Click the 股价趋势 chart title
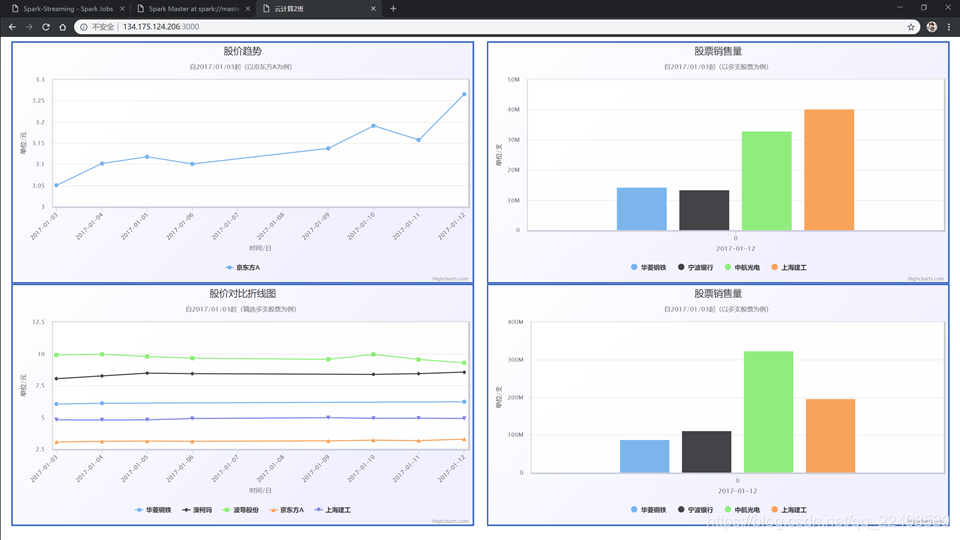Image resolution: width=960 pixels, height=540 pixels. coord(242,51)
